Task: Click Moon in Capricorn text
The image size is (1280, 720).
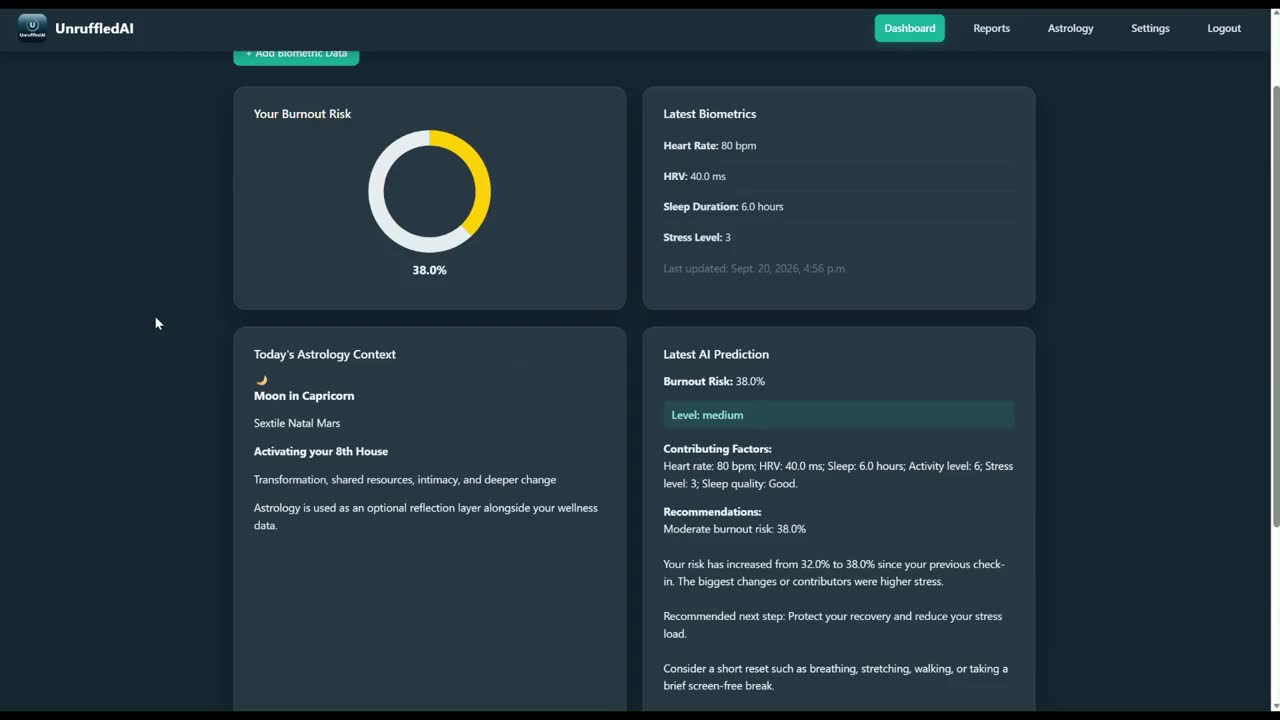Action: (x=304, y=396)
